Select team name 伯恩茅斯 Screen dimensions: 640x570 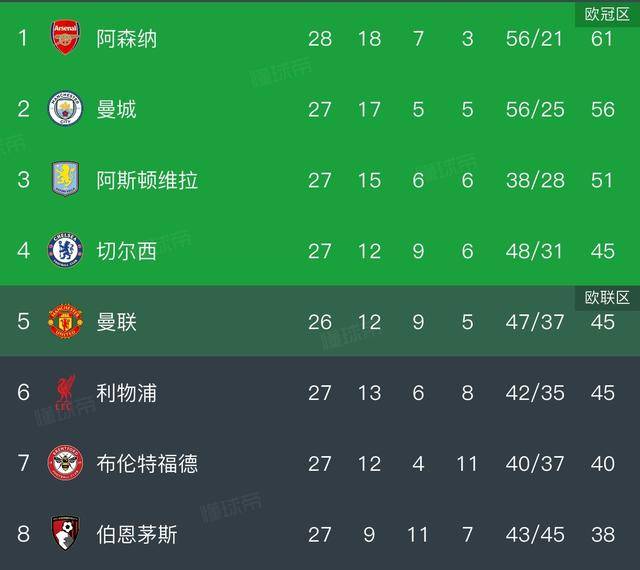[x=137, y=535]
